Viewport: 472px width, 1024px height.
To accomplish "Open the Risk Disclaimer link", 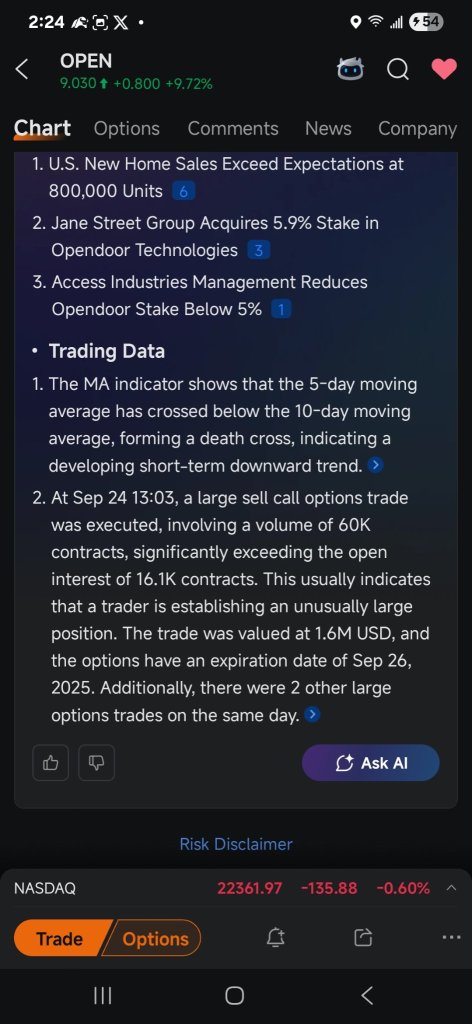I will (236, 844).
